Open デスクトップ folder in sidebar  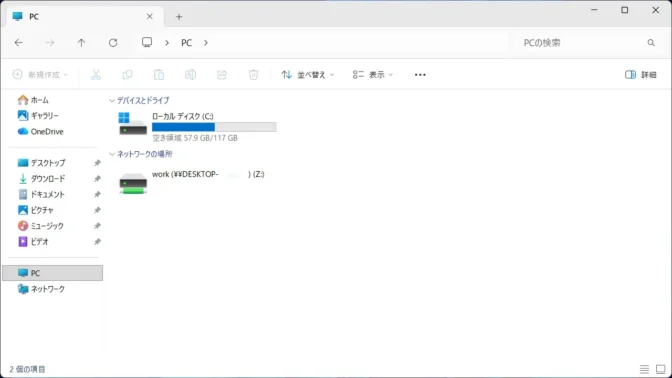41,163
